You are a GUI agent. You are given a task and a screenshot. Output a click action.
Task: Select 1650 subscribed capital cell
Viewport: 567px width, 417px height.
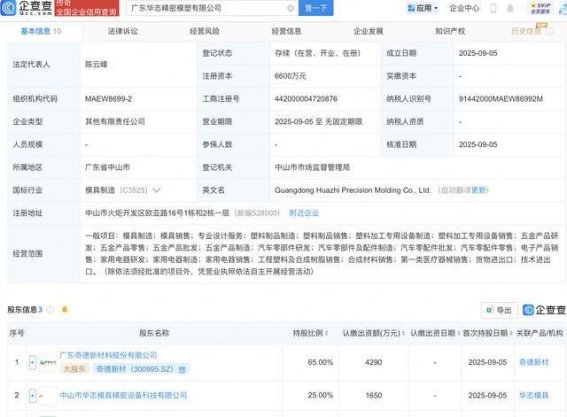coord(374,395)
